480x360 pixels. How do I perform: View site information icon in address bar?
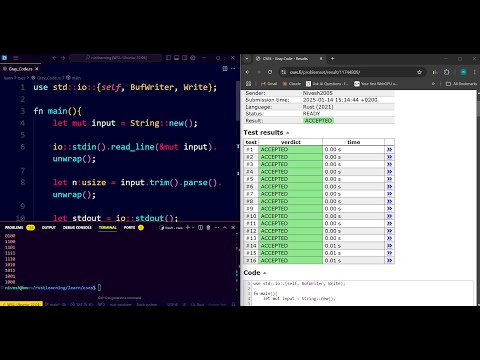(283, 72)
